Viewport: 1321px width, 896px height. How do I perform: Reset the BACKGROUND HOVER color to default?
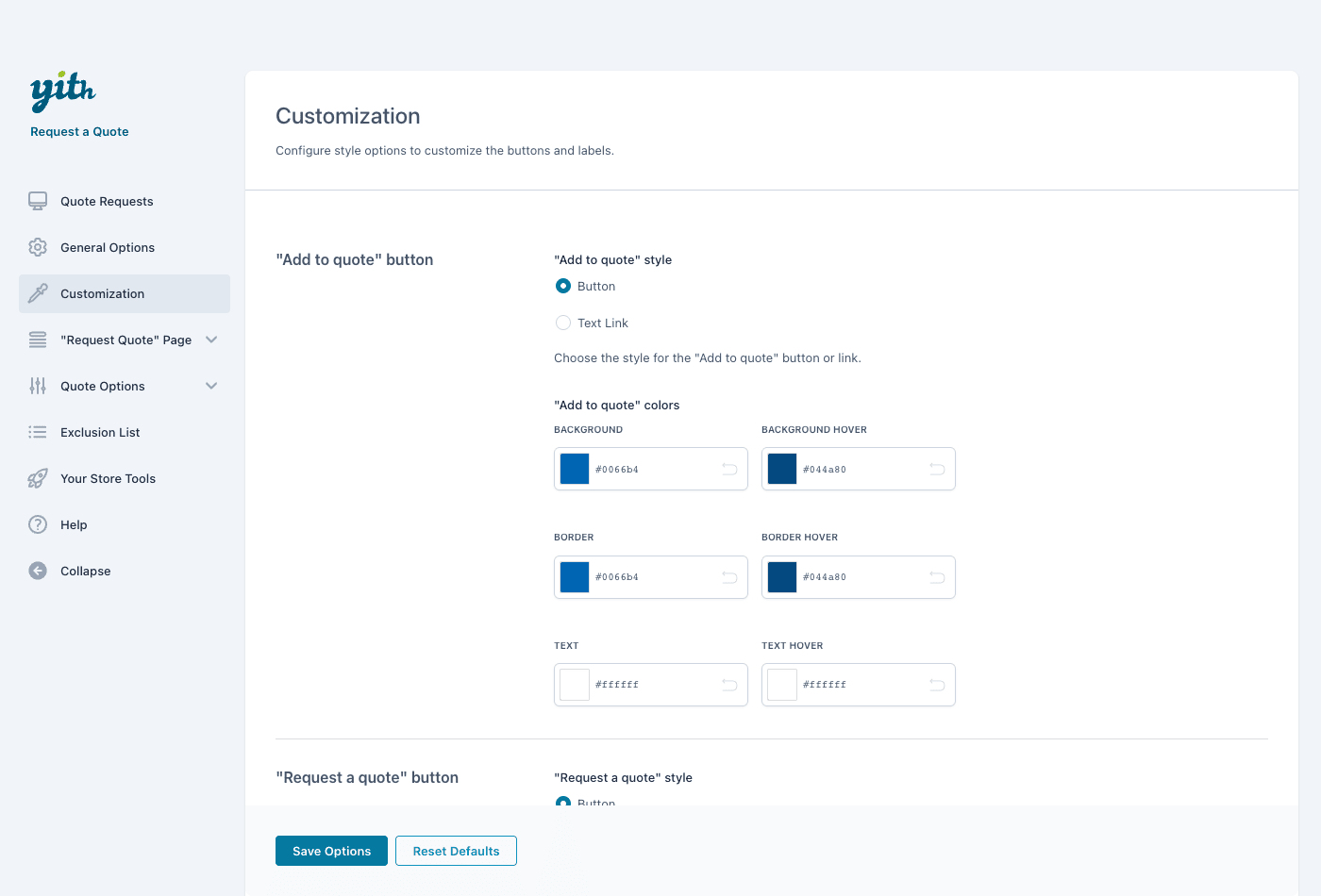click(937, 469)
